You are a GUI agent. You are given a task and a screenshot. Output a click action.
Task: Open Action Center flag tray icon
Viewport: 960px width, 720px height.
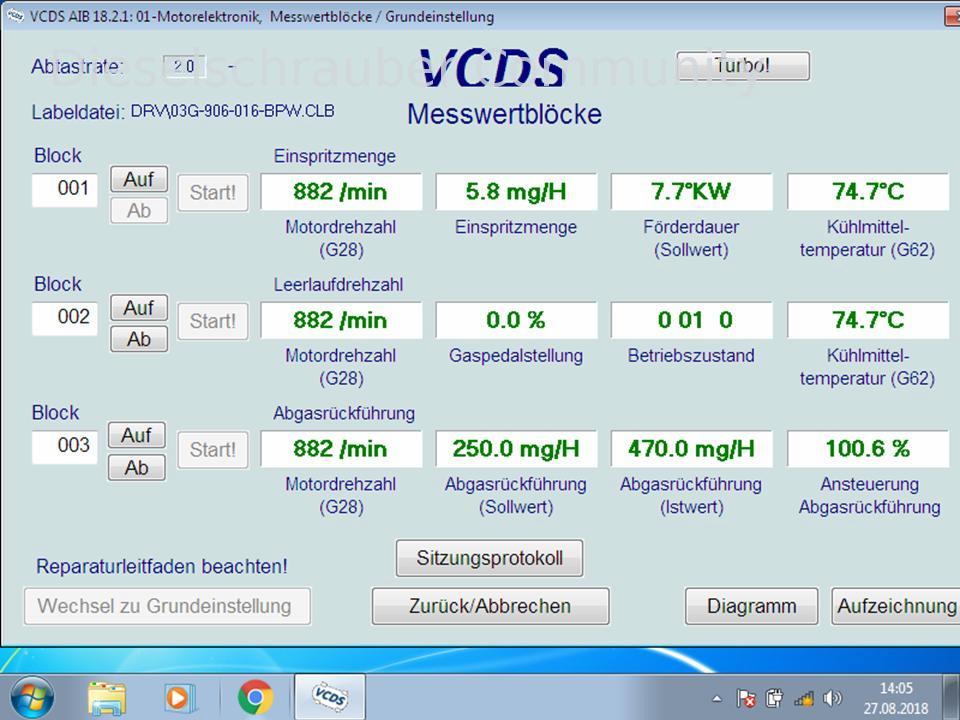[x=746, y=698]
